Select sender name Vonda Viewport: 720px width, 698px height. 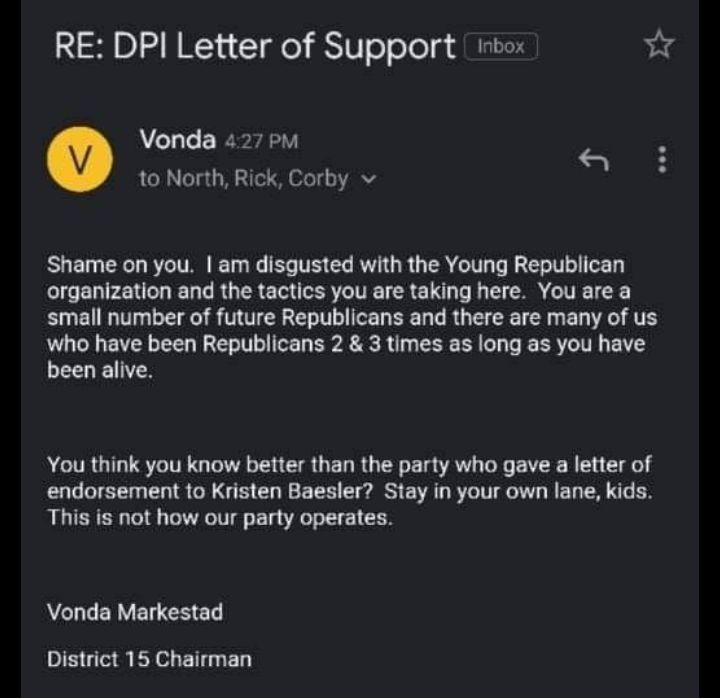(178, 139)
